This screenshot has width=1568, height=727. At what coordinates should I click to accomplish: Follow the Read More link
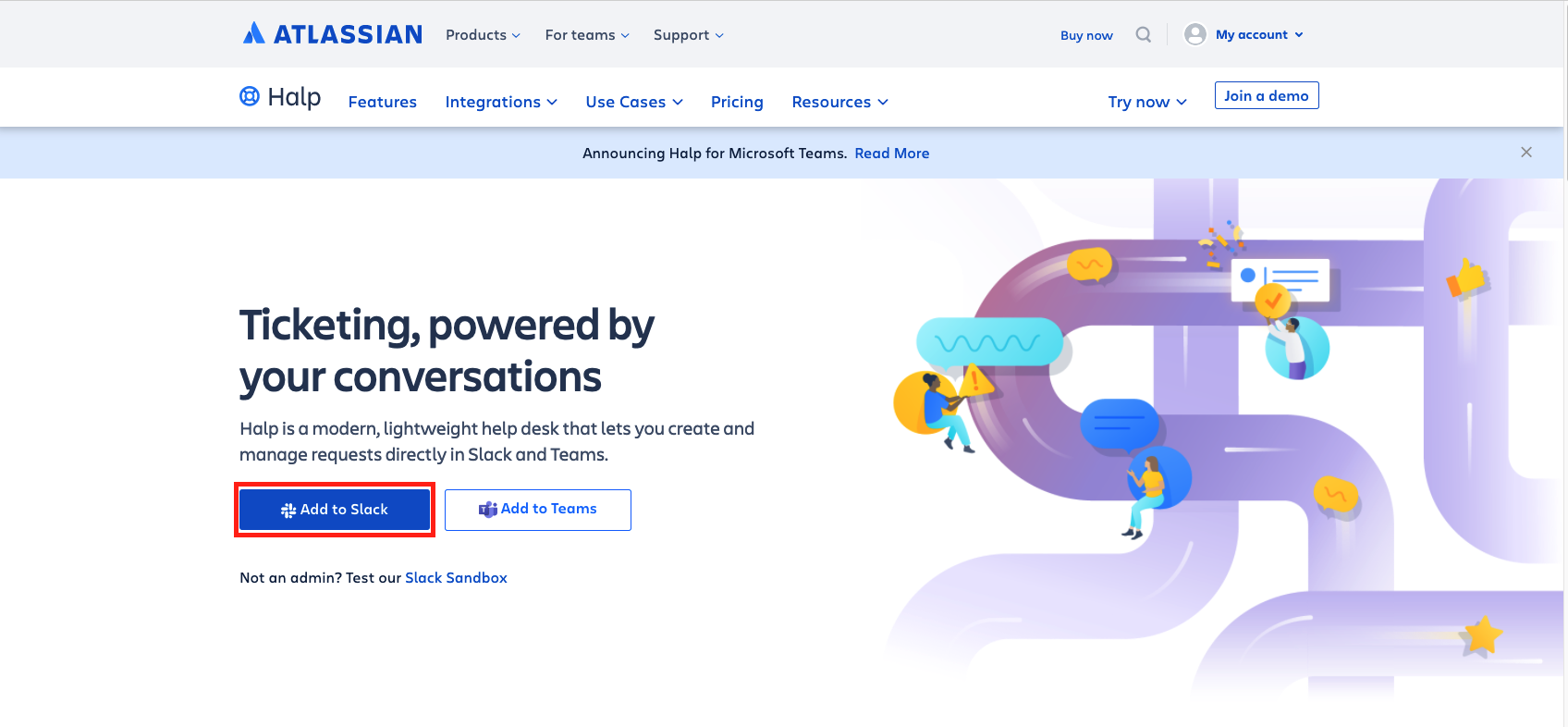coord(892,154)
